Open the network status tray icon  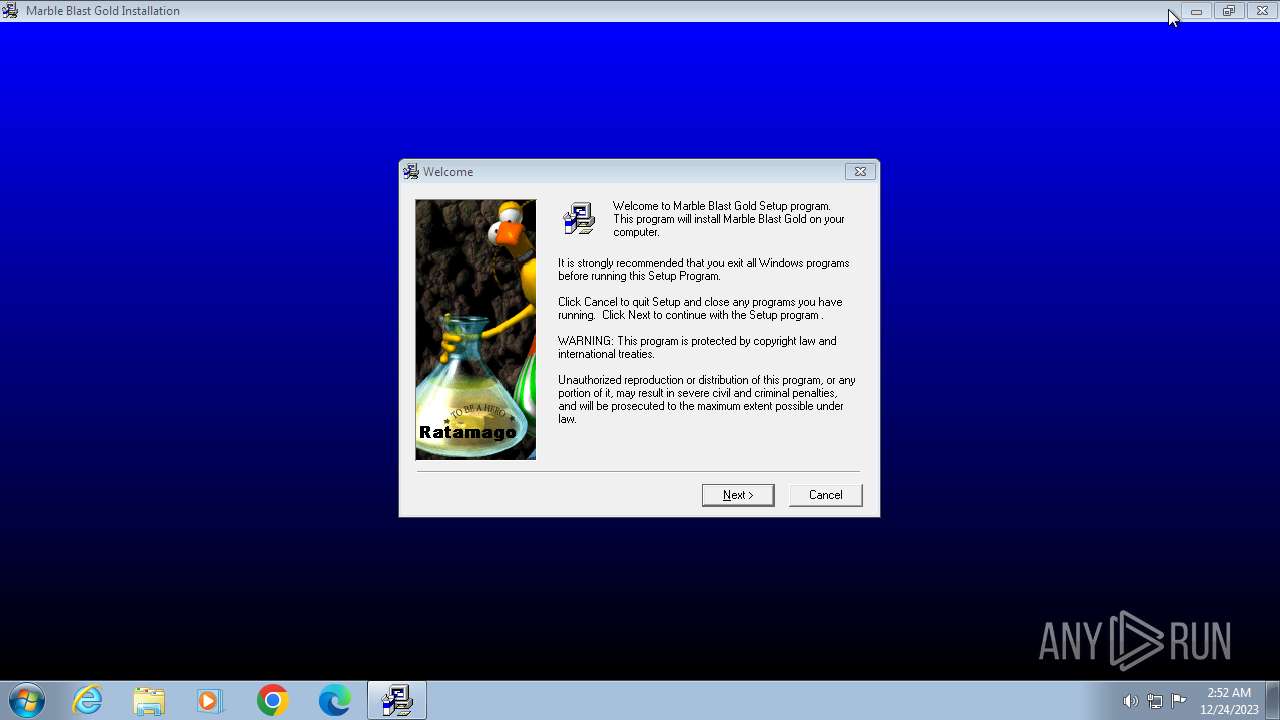click(1154, 701)
